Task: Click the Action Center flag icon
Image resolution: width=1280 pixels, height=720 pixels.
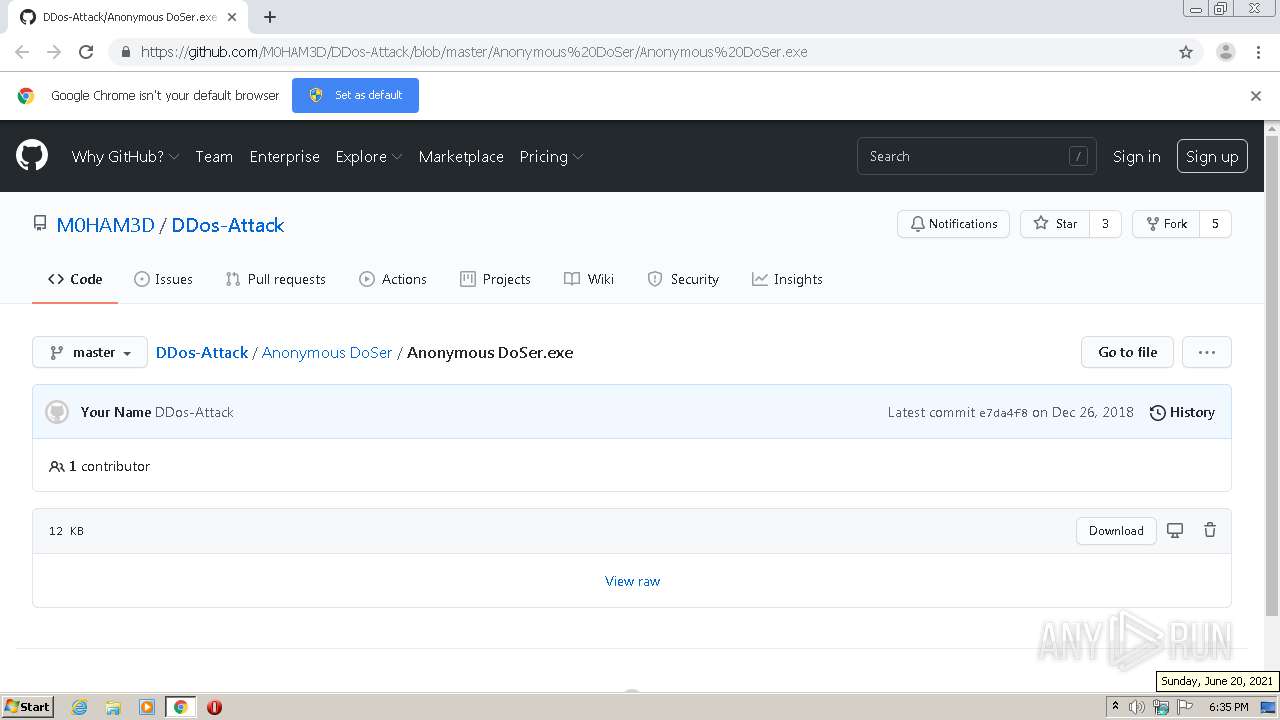Action: [1185, 707]
